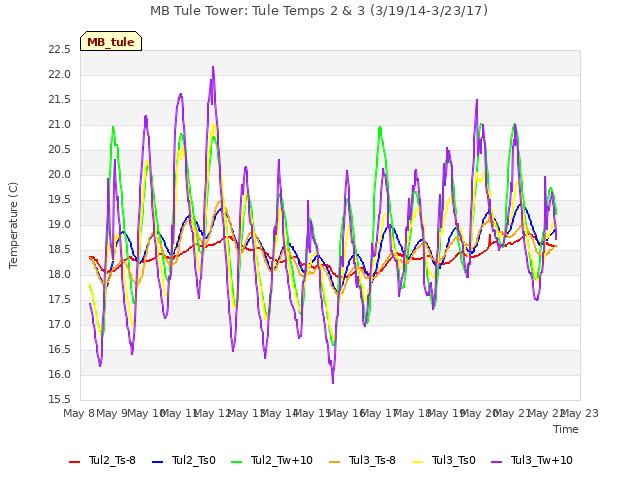Click the 15.5 y-axis tick label
The width and height of the screenshot is (640, 480).
click(x=60, y=400)
